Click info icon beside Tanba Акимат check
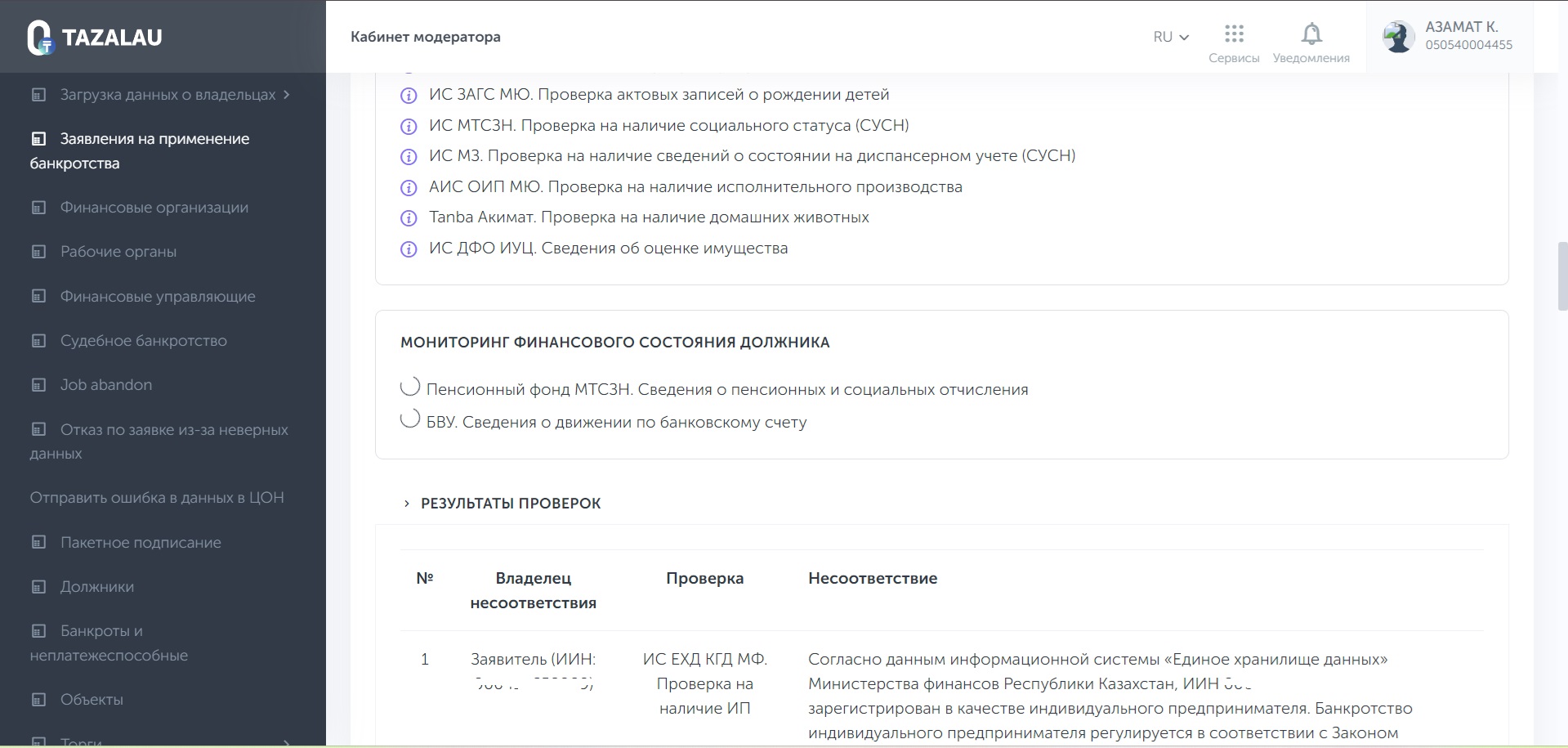The width and height of the screenshot is (1568, 748). 409,218
